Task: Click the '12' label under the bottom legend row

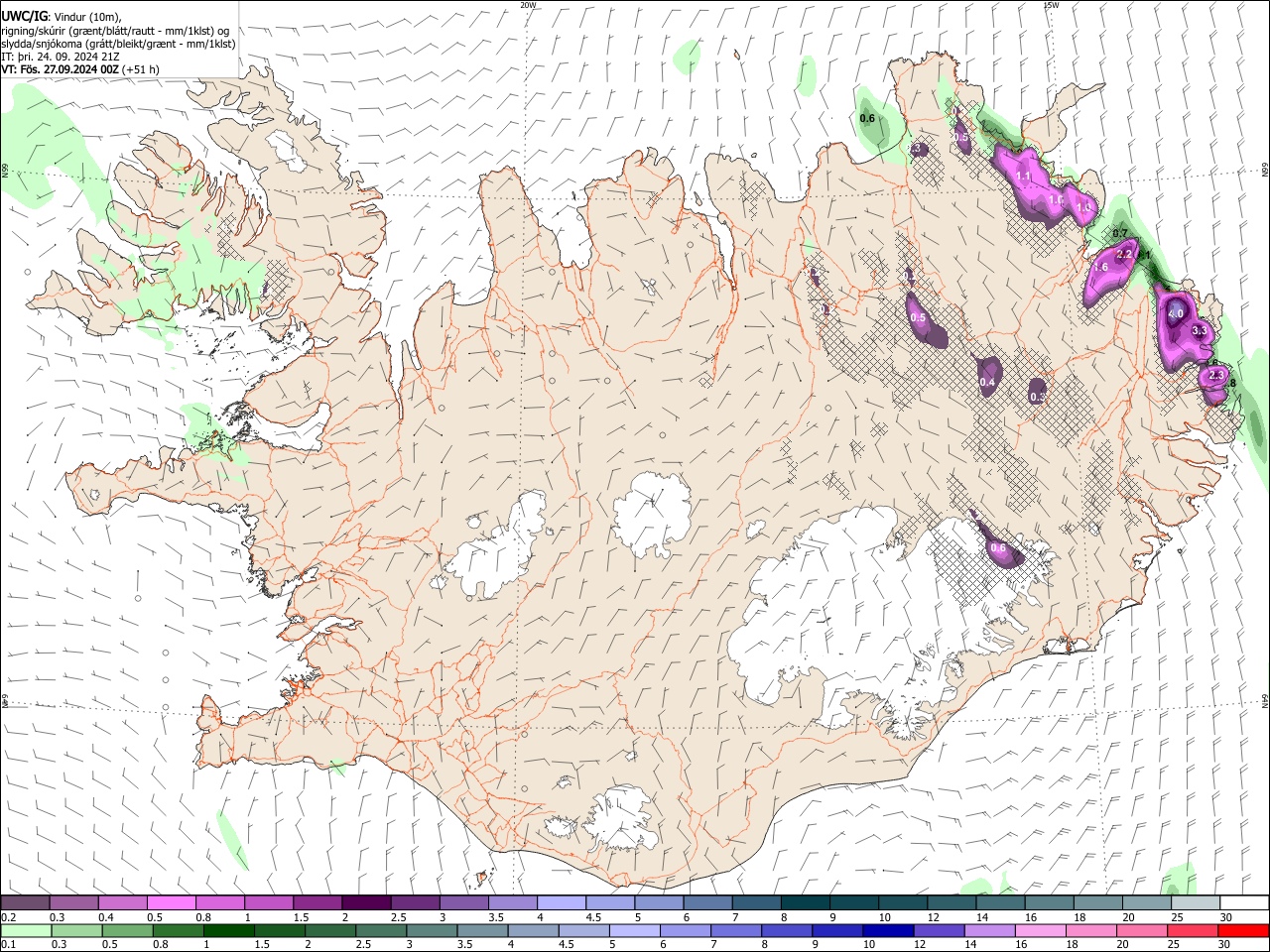Action: point(919,945)
